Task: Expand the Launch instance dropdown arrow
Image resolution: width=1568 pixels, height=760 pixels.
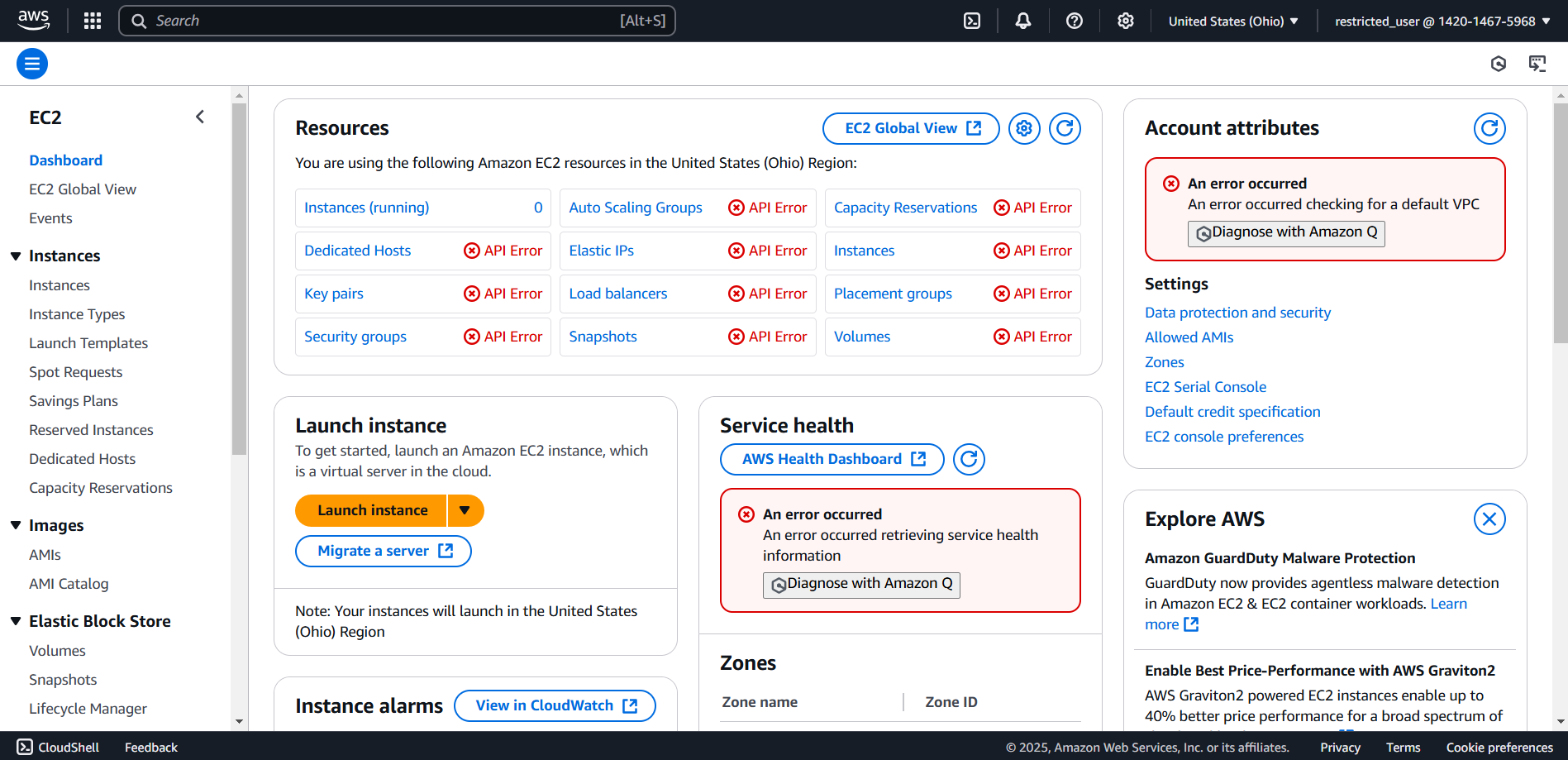Action: [465, 510]
